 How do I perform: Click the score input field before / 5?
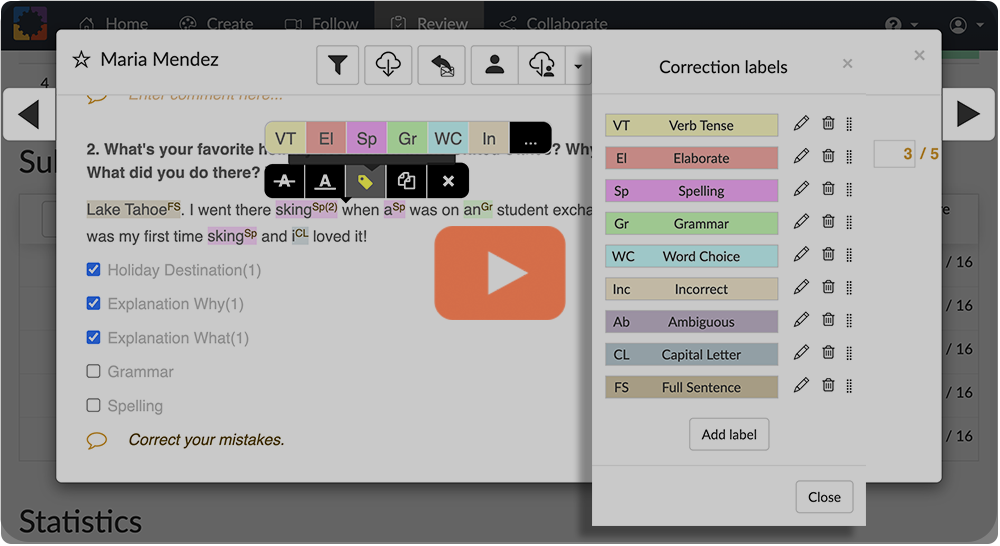coord(894,154)
